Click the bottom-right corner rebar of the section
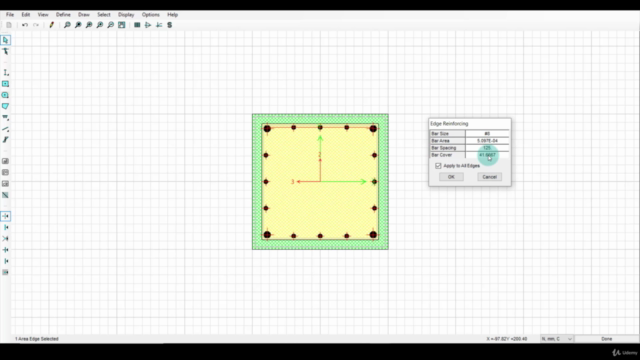Screen dimensions: 640x360 pyautogui.click(x=373, y=235)
